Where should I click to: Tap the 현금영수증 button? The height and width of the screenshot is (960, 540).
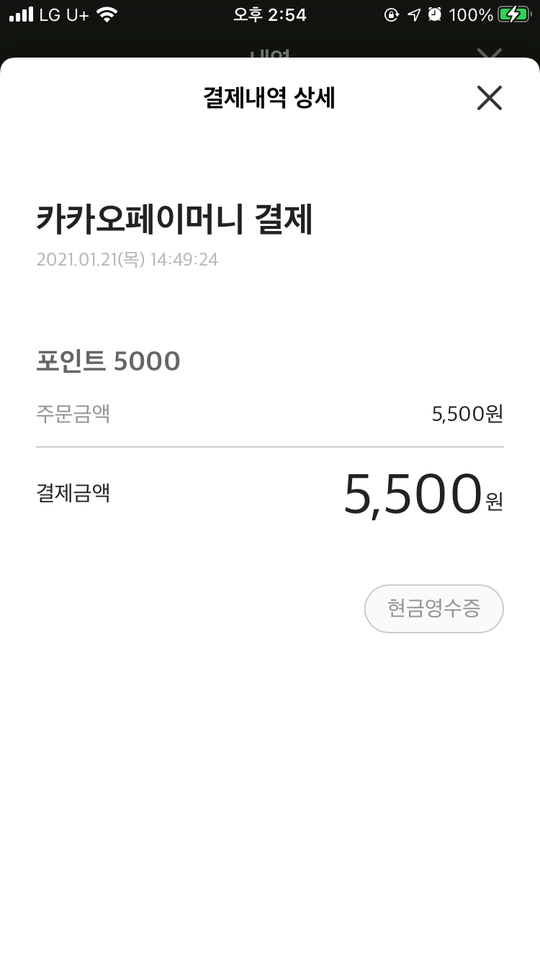point(434,609)
